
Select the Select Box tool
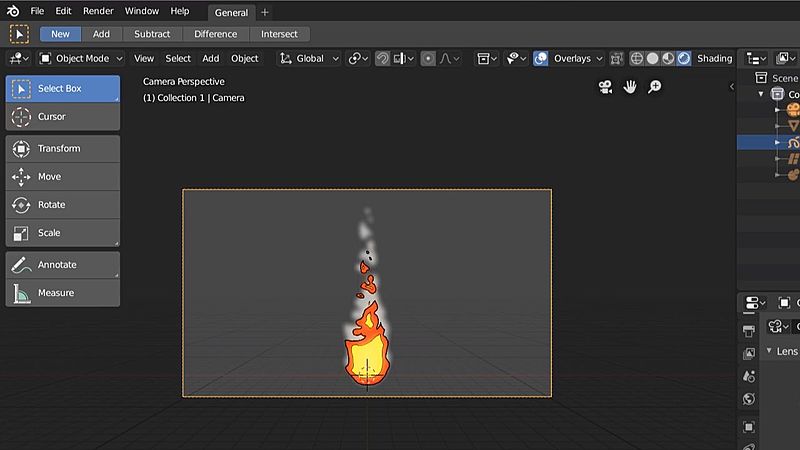pyautogui.click(x=63, y=88)
